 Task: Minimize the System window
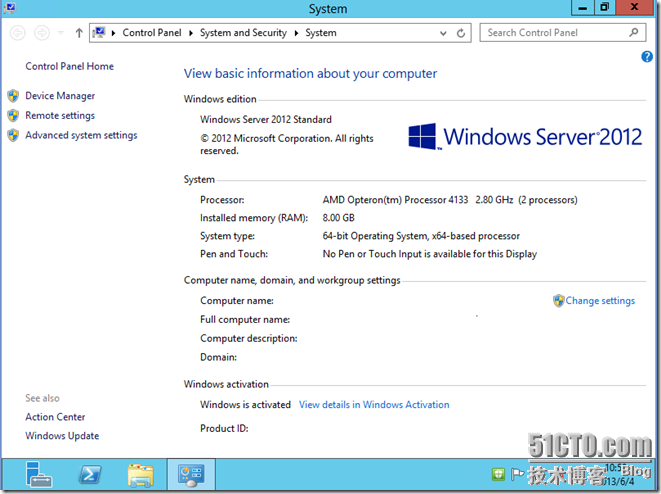tap(583, 8)
